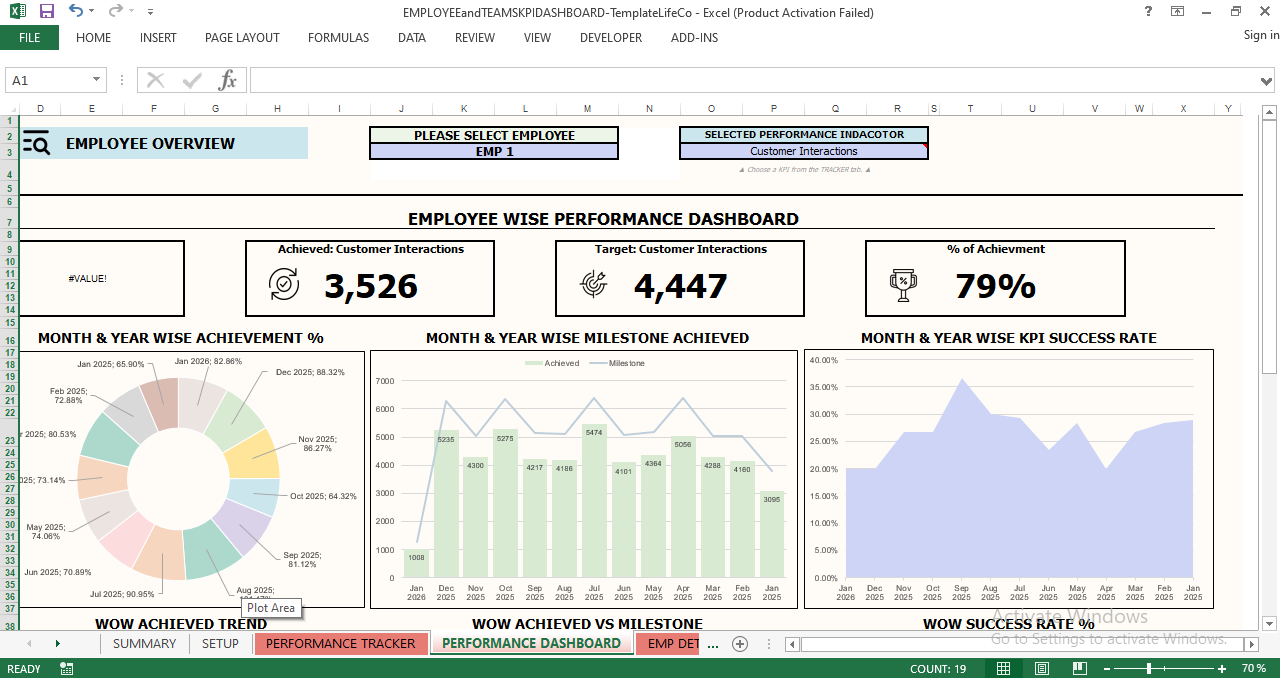This screenshot has width=1280, height=678.
Task: Select column header J
Action: pos(401,108)
